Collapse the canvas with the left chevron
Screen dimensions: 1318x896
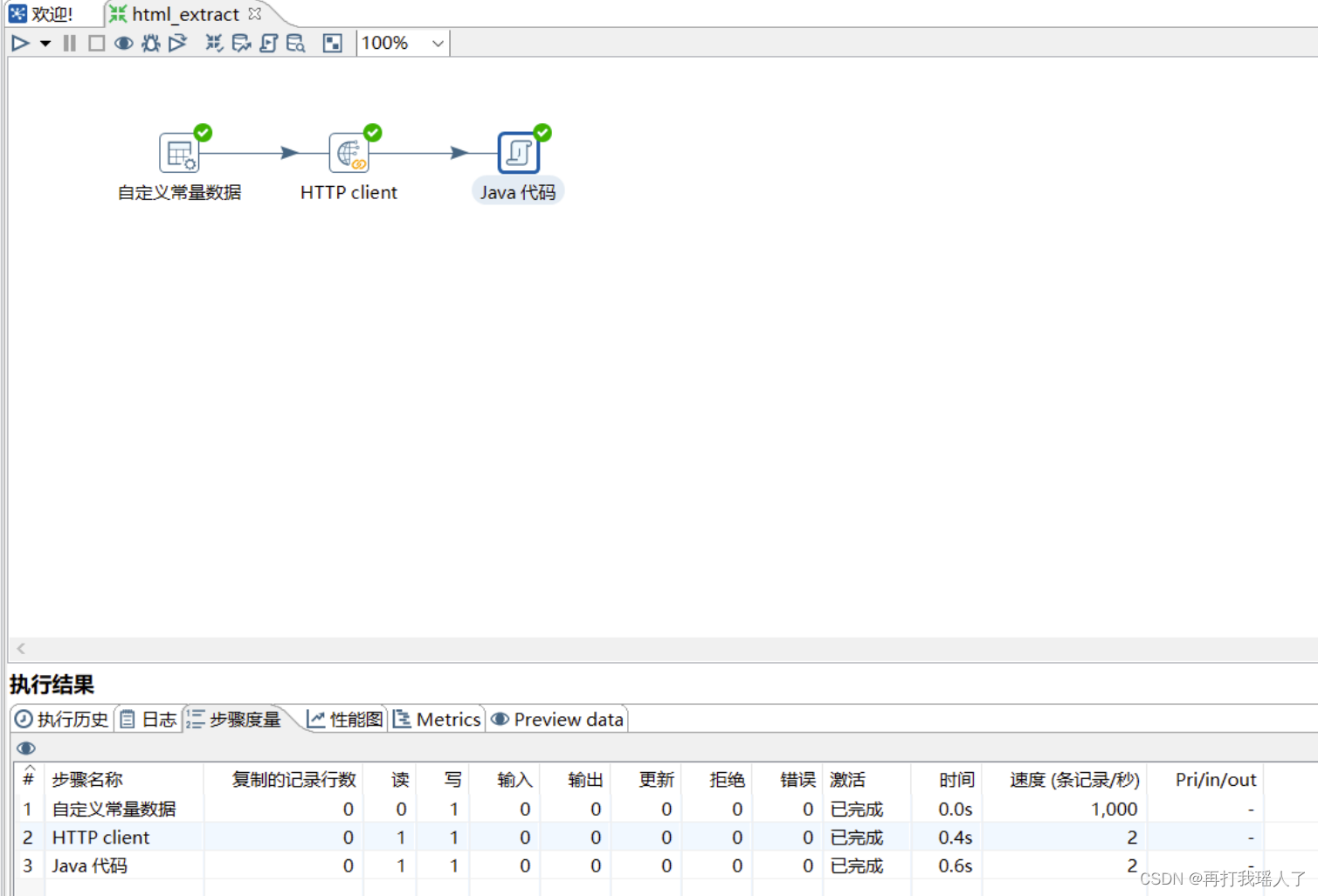pos(19,648)
